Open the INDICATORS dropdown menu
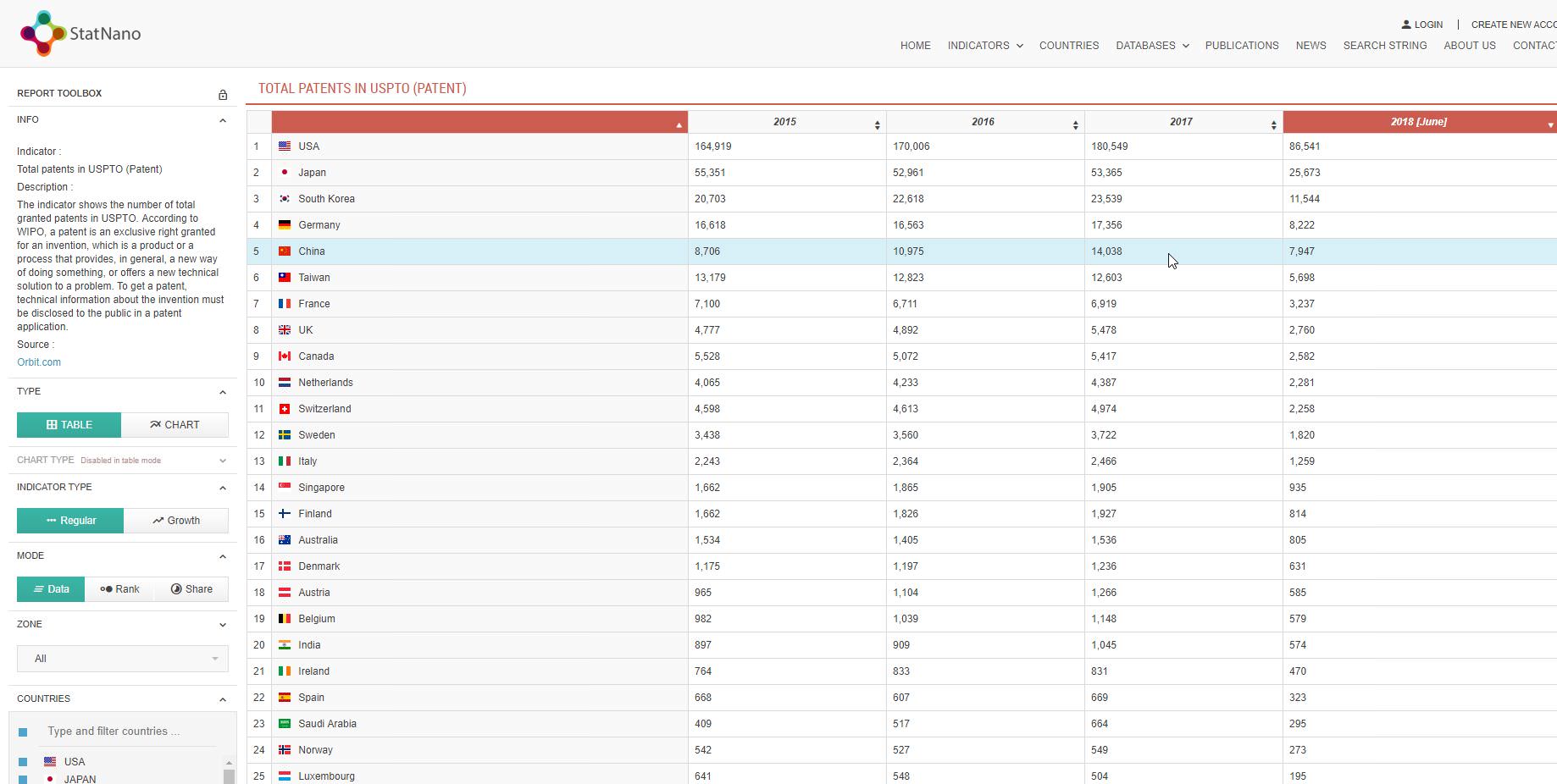 [x=985, y=46]
